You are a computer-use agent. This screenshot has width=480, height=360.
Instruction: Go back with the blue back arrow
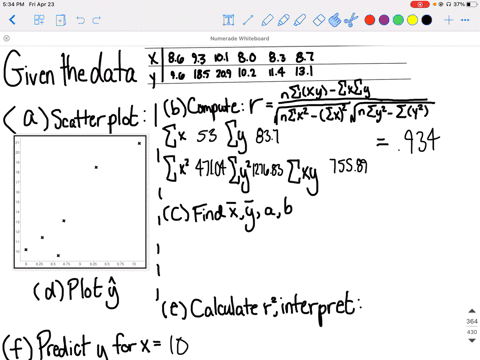[x=12, y=20]
